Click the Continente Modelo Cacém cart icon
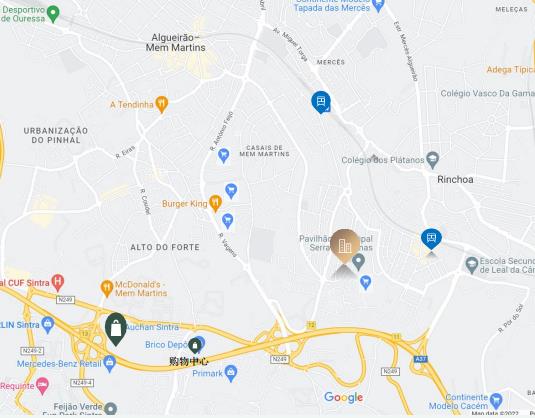535x418 pixels. click(496, 401)
